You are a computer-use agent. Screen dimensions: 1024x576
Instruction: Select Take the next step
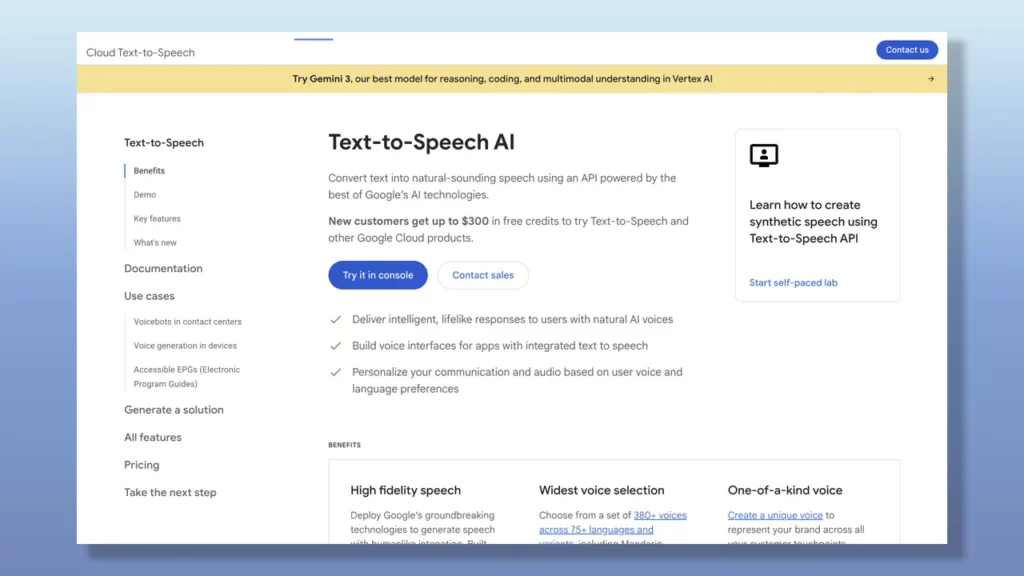170,492
